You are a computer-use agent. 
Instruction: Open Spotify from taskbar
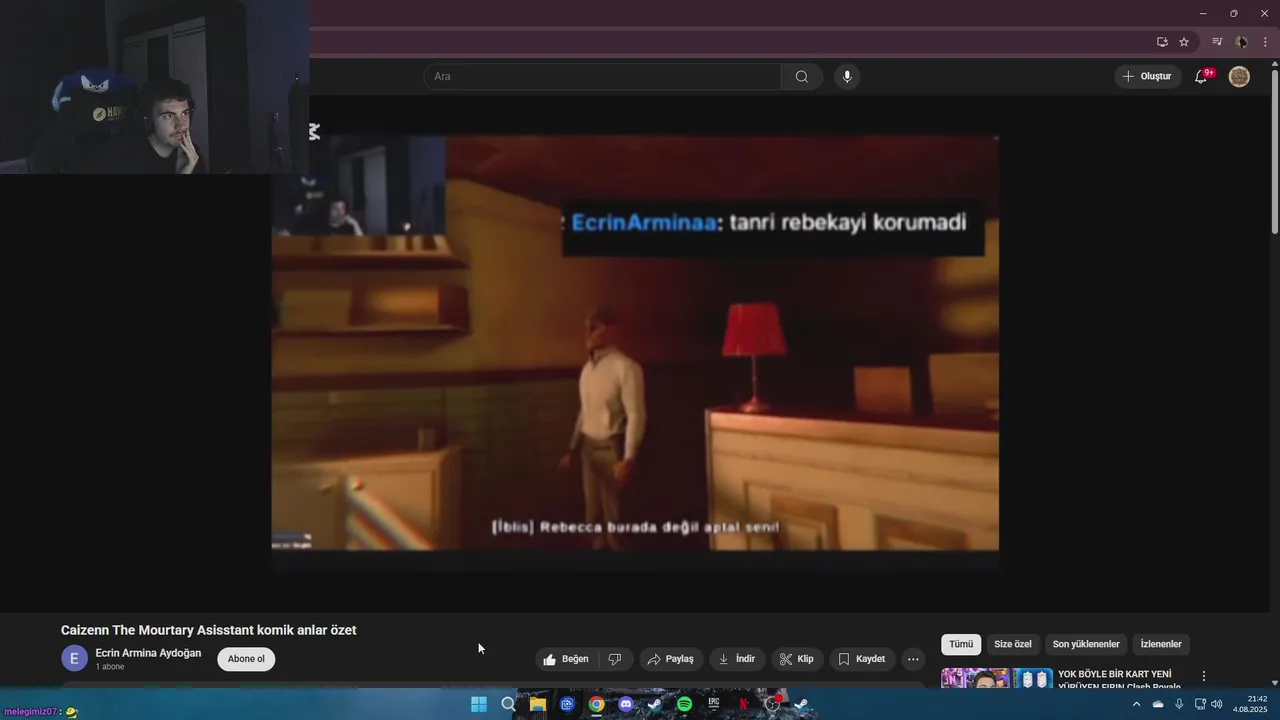(x=684, y=704)
